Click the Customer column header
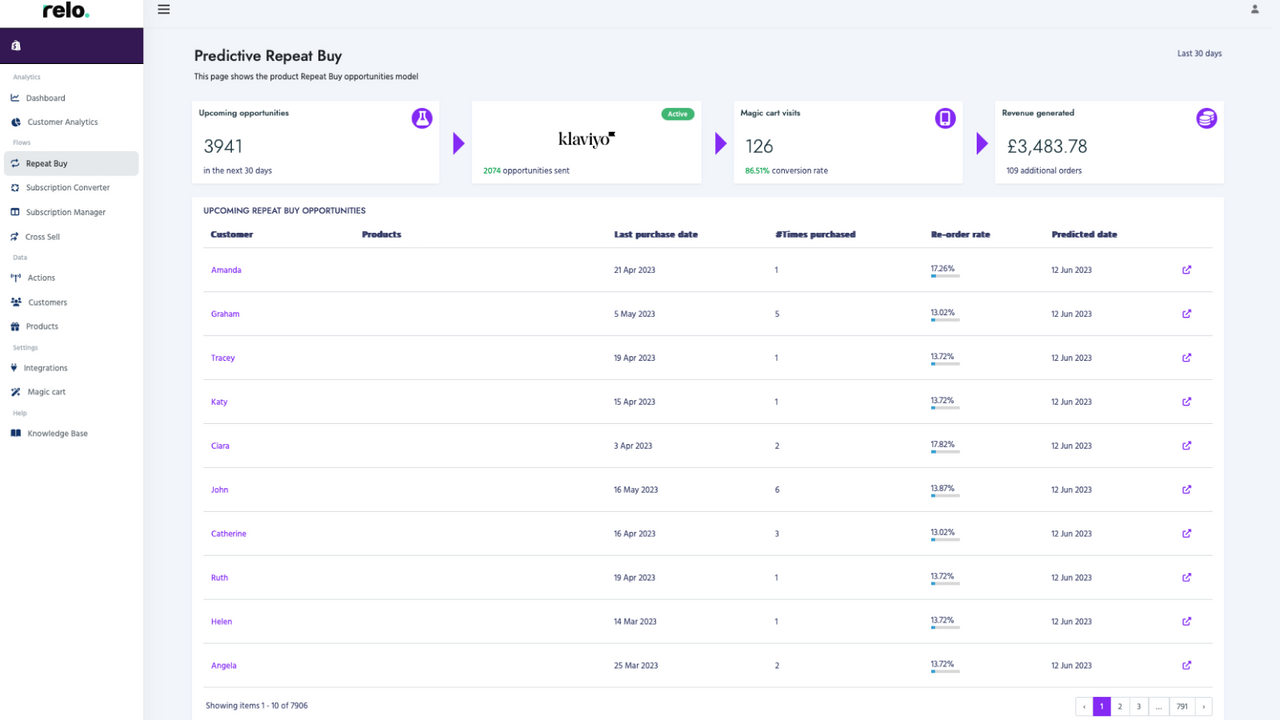1280x720 pixels. coord(232,235)
